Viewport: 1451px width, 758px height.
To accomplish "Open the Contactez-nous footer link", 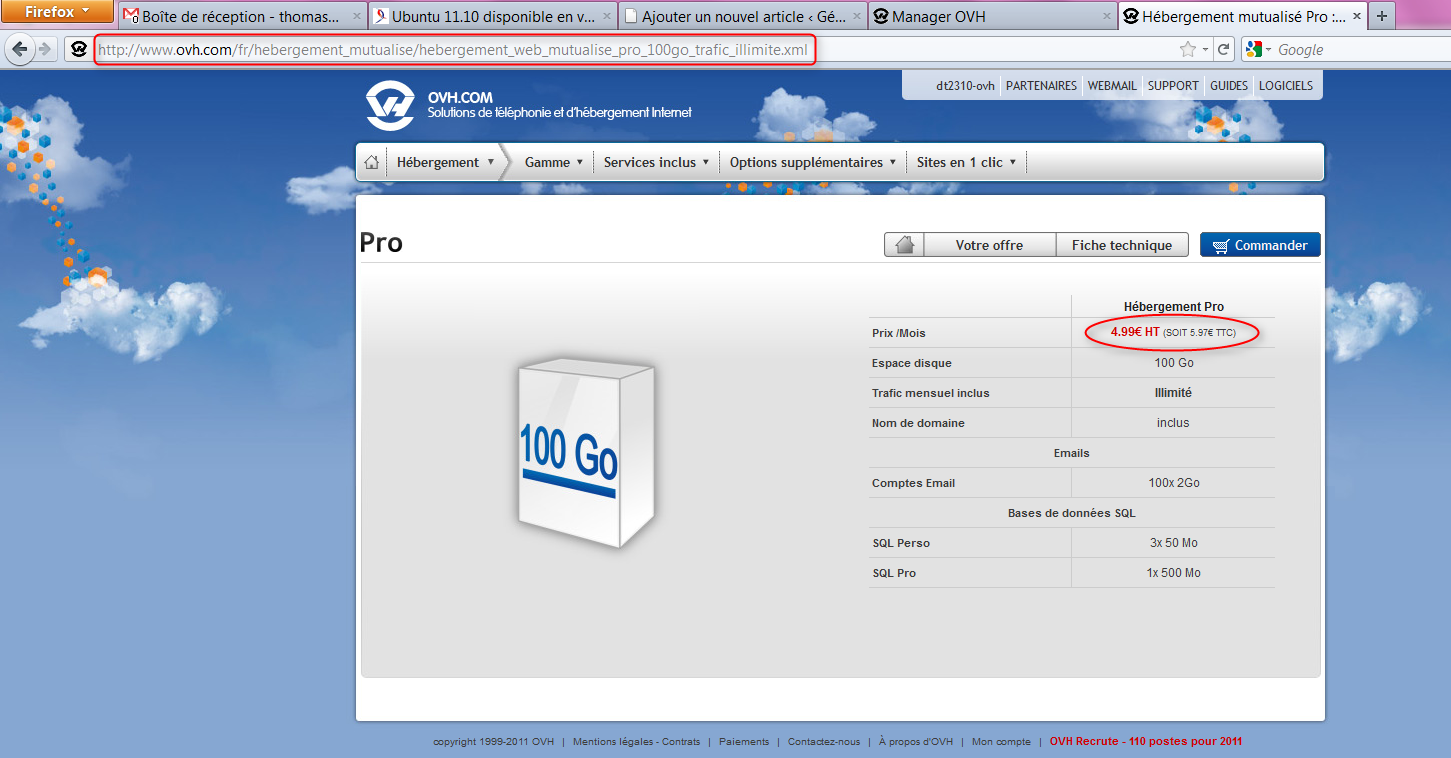I will point(823,742).
